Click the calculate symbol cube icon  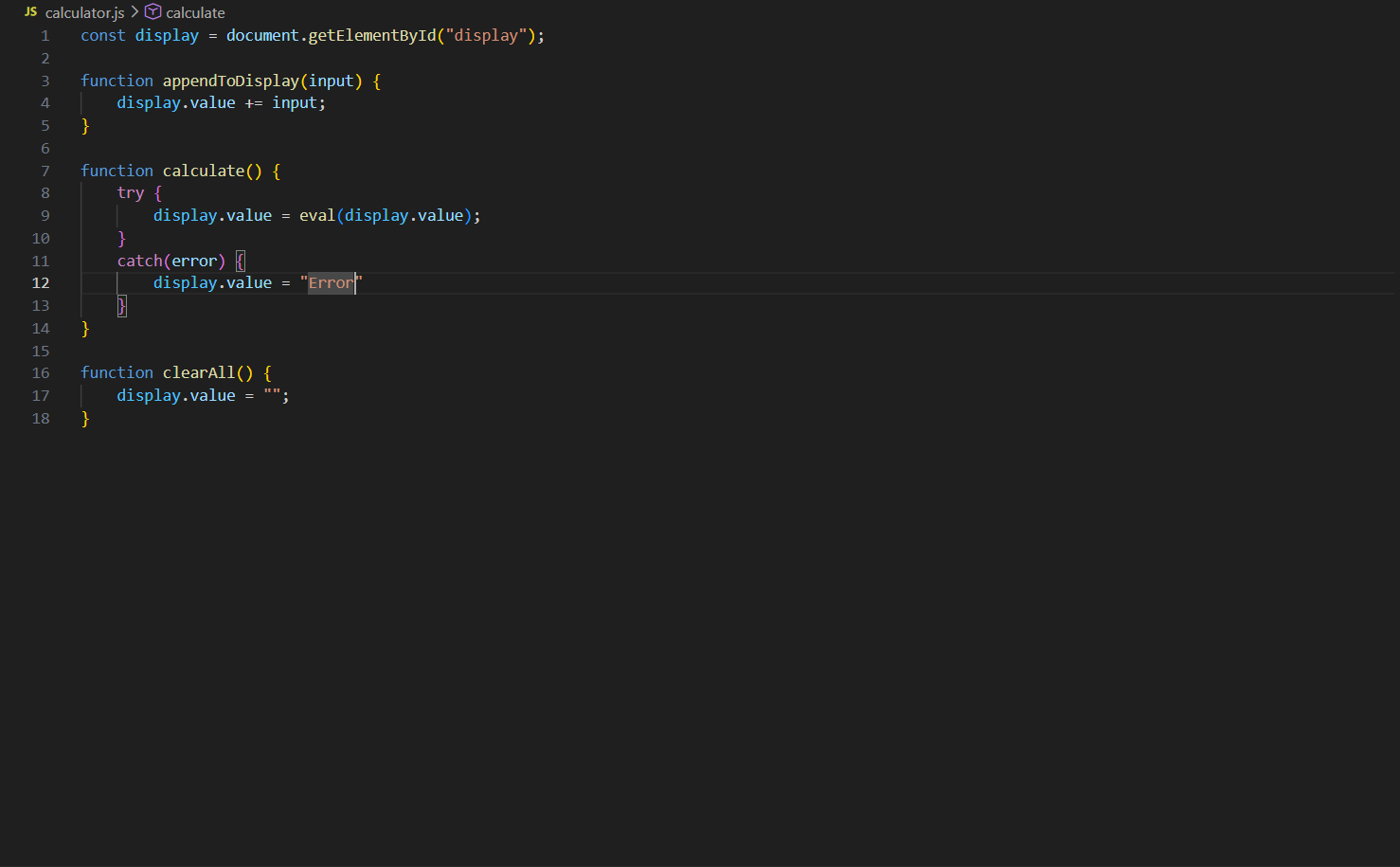(x=153, y=12)
